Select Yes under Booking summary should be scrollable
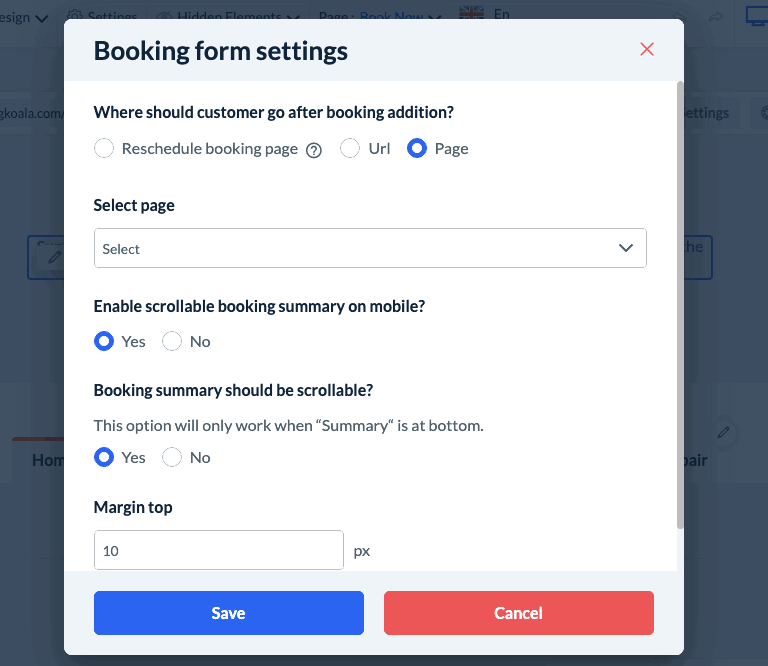Screen dimensions: 768x666 click(x=104, y=457)
